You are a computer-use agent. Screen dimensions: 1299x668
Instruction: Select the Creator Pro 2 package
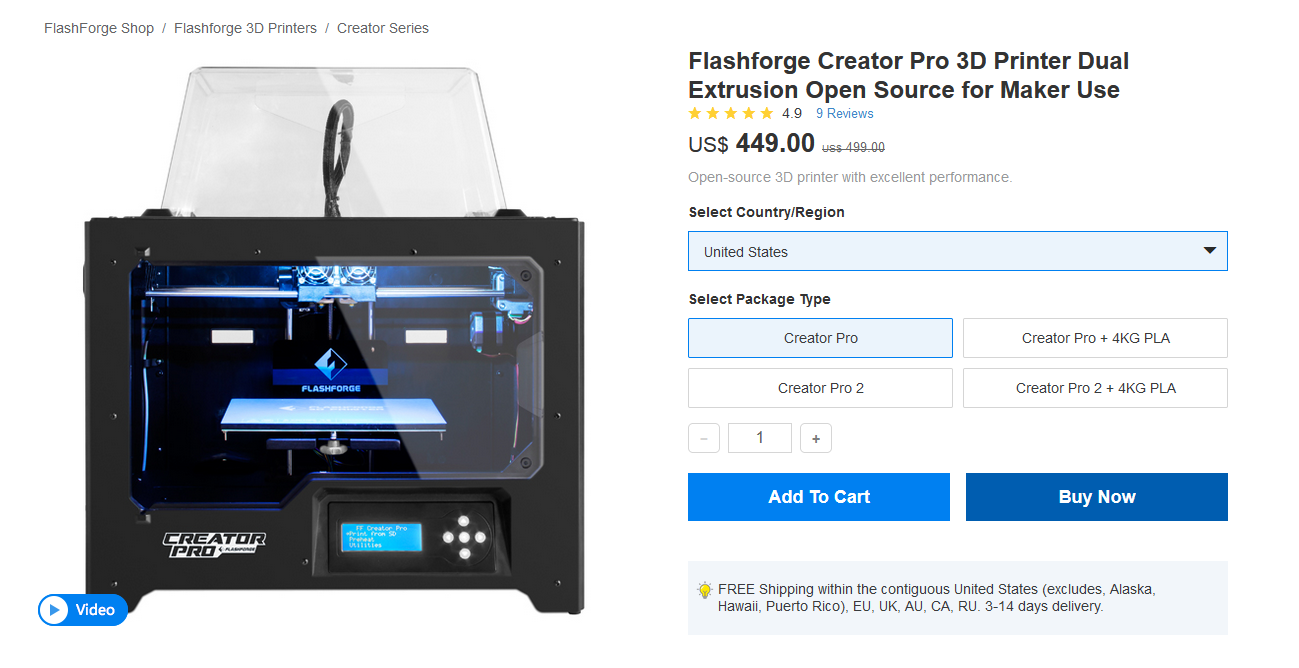820,388
